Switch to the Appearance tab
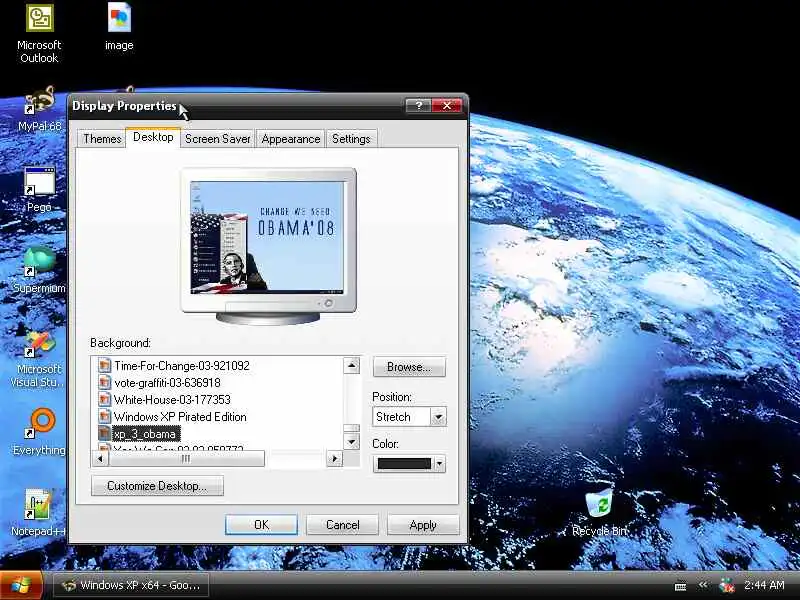800x600 pixels. tap(290, 139)
